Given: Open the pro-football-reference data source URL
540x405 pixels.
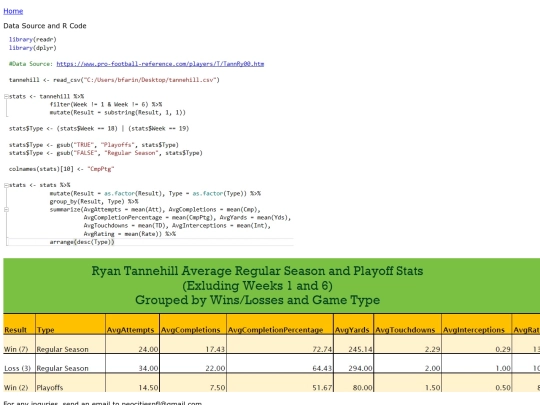Looking at the screenshot, I should tap(160, 64).
